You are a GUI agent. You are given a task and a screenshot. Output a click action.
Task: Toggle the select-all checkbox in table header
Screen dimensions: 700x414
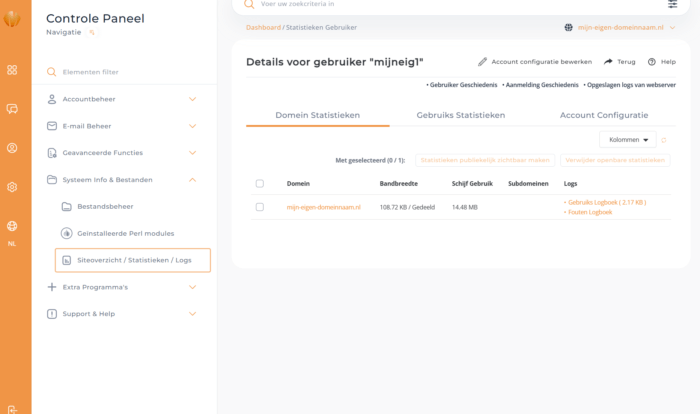click(260, 184)
